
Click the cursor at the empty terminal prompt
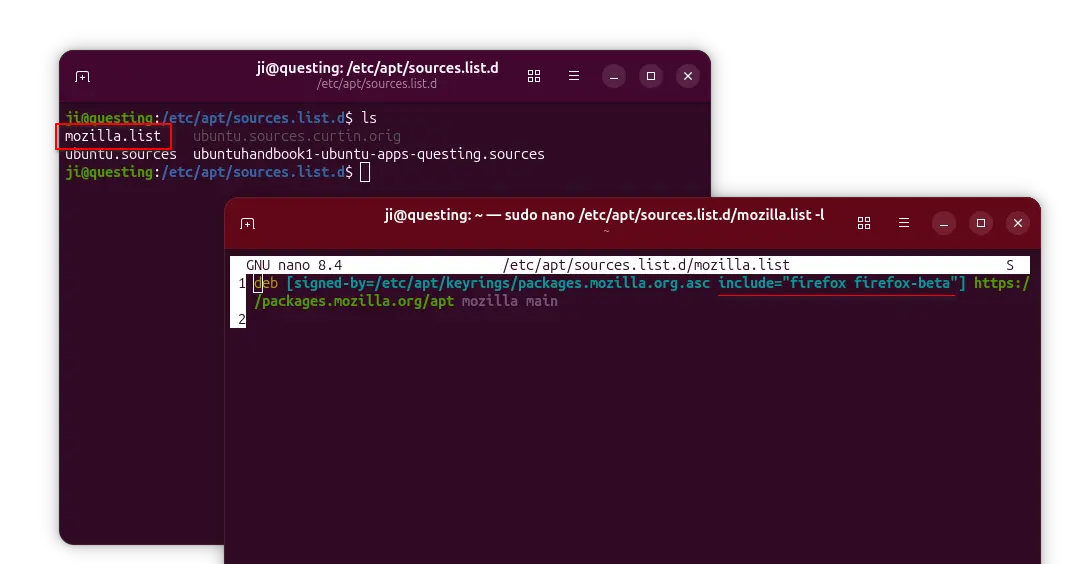(365, 172)
